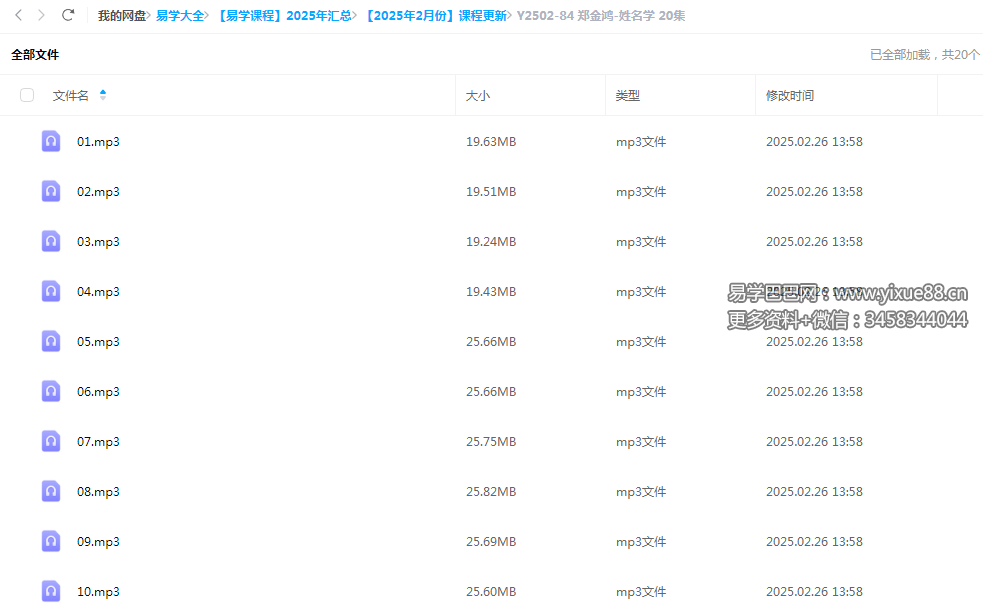The width and height of the screenshot is (983, 613).
Task: Click the 09.mp3 audio file icon
Action: pyautogui.click(x=51, y=541)
